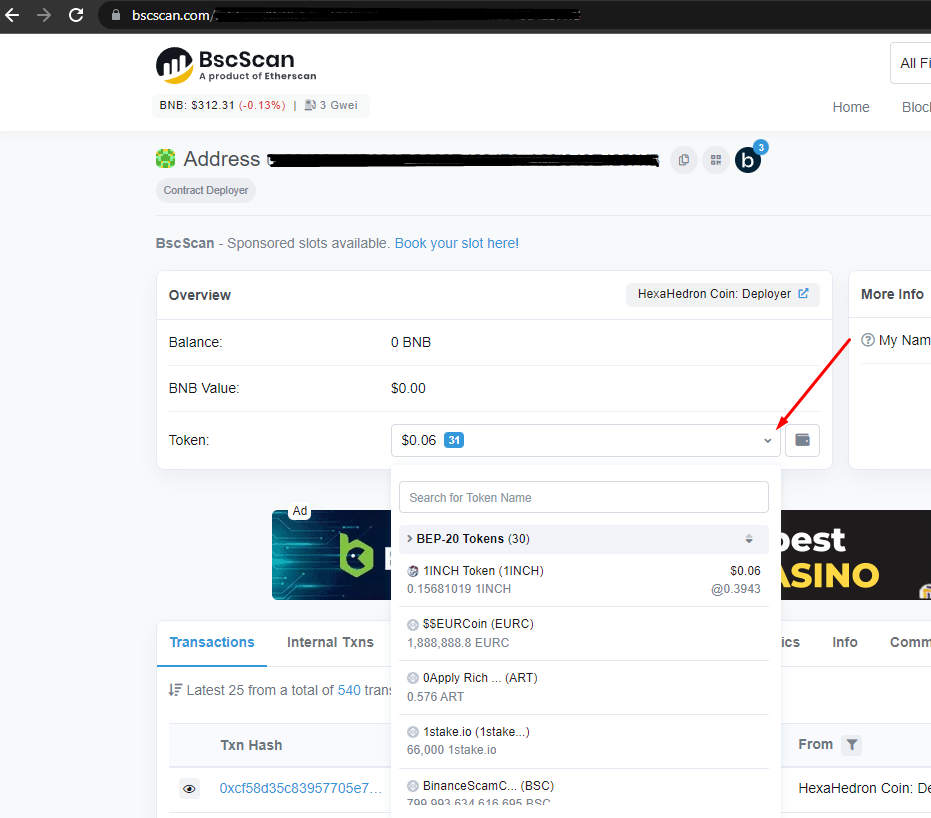View site info via the padlock icon
The image size is (931, 818).
pos(116,15)
